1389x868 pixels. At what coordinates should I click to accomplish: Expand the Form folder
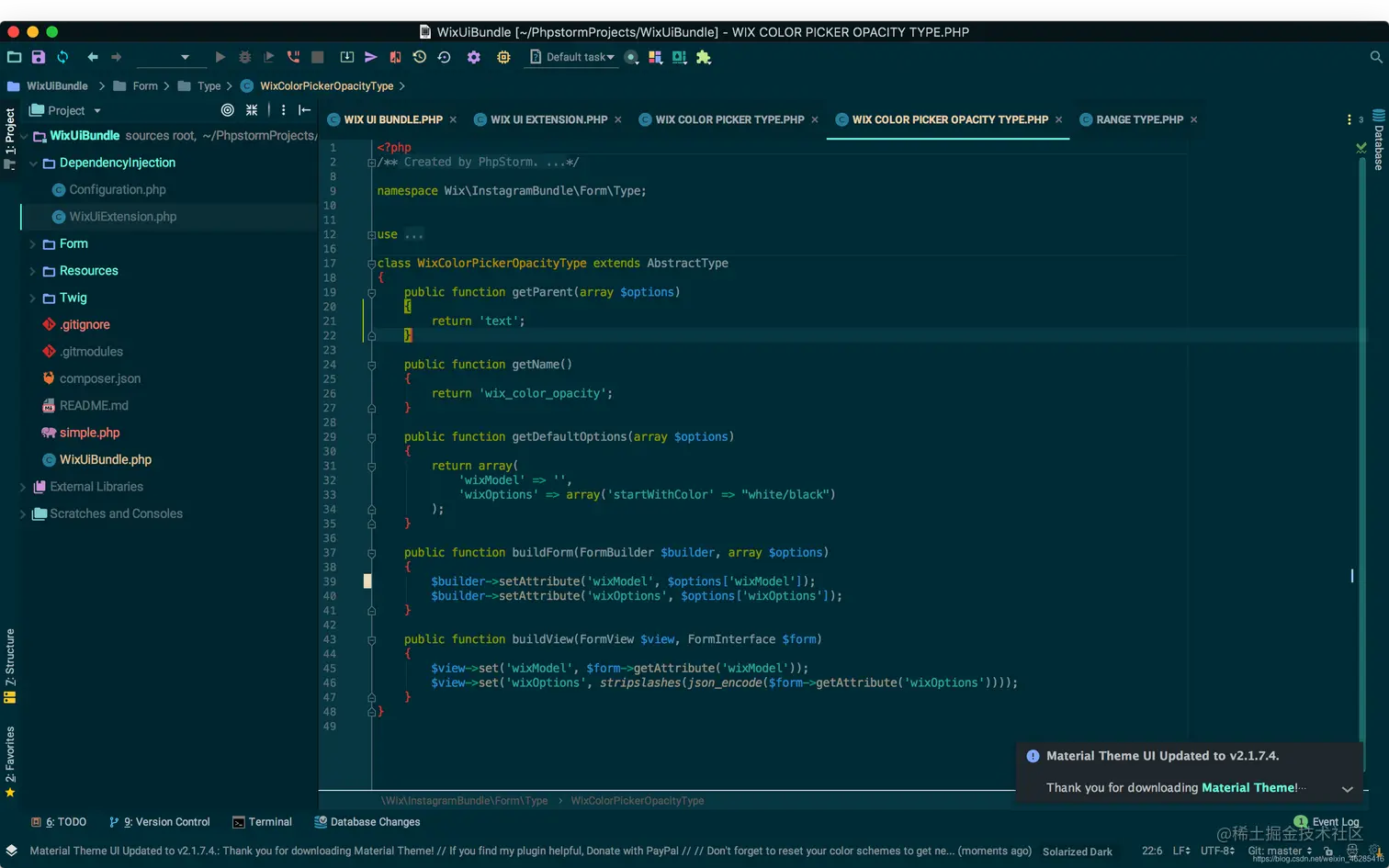[x=33, y=244]
